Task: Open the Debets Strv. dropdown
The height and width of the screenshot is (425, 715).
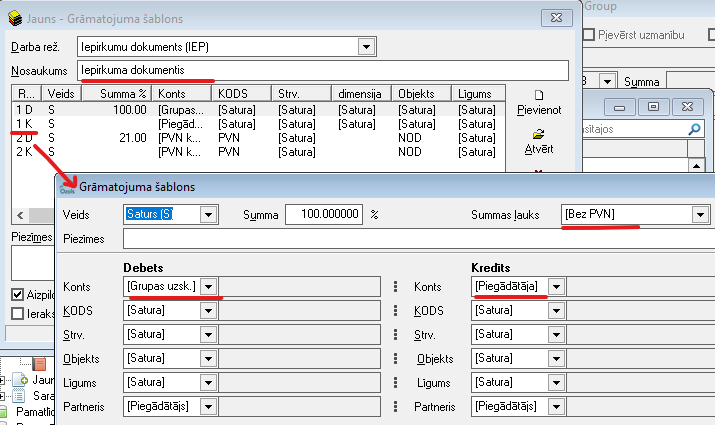Action: pos(208,334)
